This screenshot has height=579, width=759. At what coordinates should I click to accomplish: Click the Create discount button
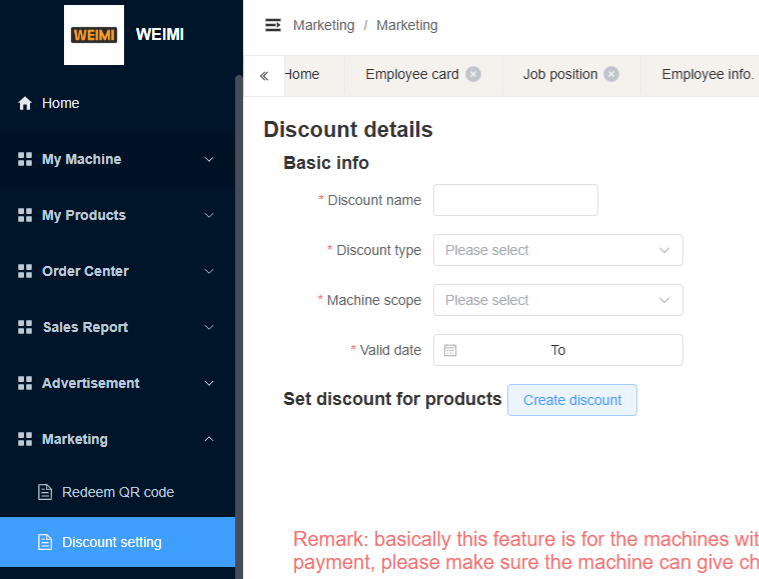point(572,400)
